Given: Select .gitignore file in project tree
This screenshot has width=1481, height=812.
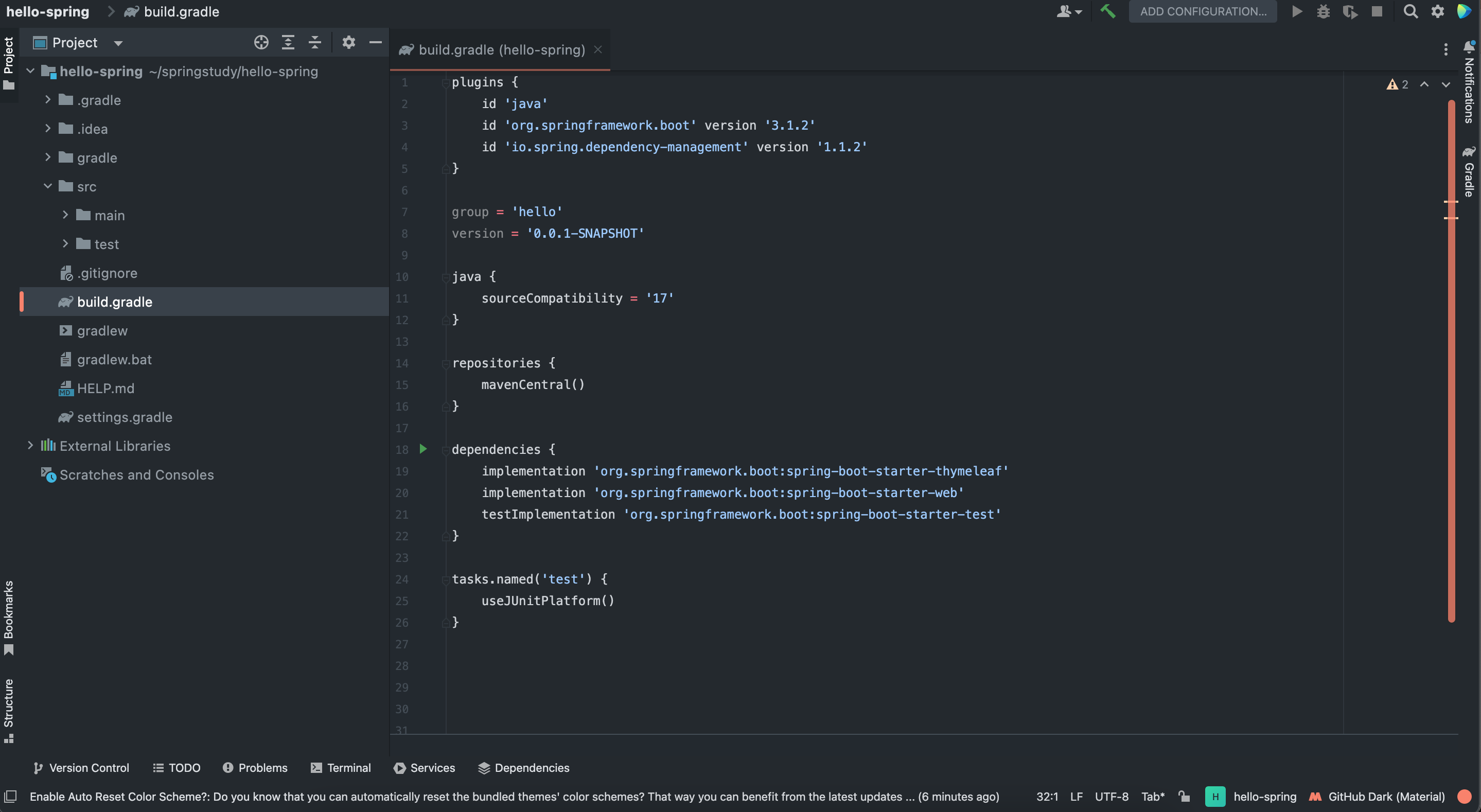Looking at the screenshot, I should click(107, 273).
